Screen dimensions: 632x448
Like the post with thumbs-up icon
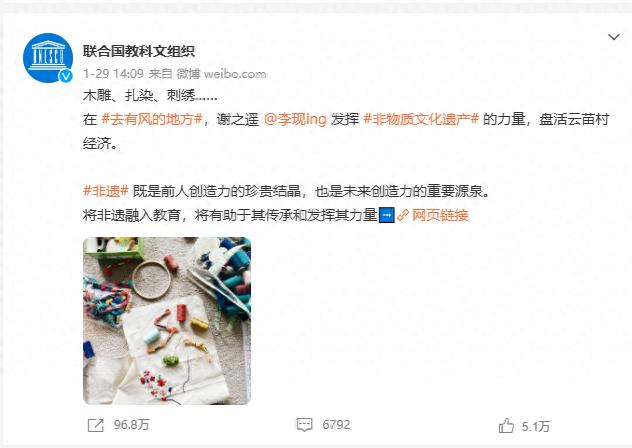point(506,426)
